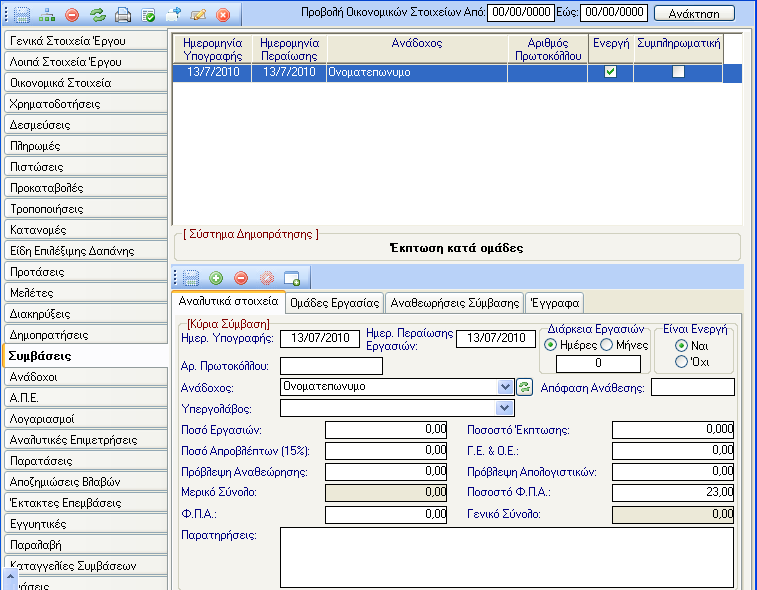This screenshot has width=757, height=590.
Task: Click the Έως date field in header
Action: point(614,13)
